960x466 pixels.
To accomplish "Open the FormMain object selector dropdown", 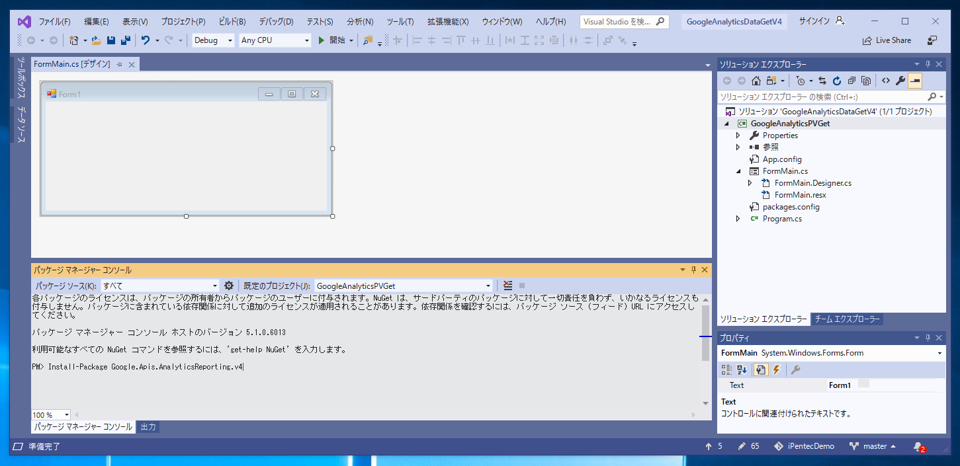I will [831, 353].
